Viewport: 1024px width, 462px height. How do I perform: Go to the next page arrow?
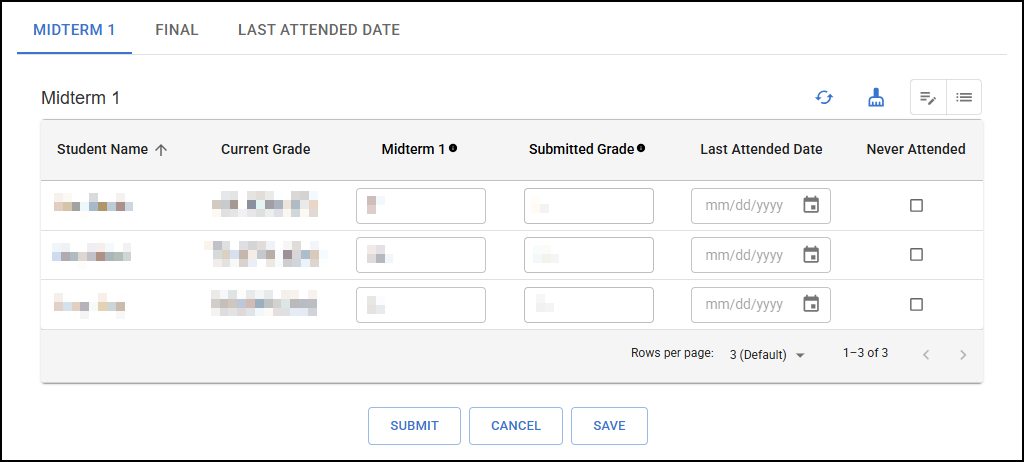point(963,355)
